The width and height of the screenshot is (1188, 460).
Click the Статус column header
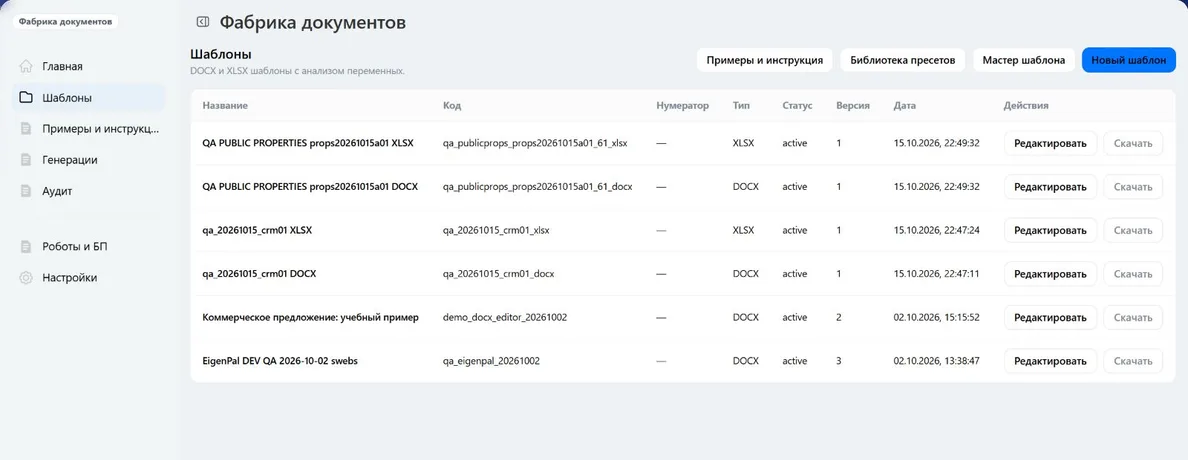point(797,105)
